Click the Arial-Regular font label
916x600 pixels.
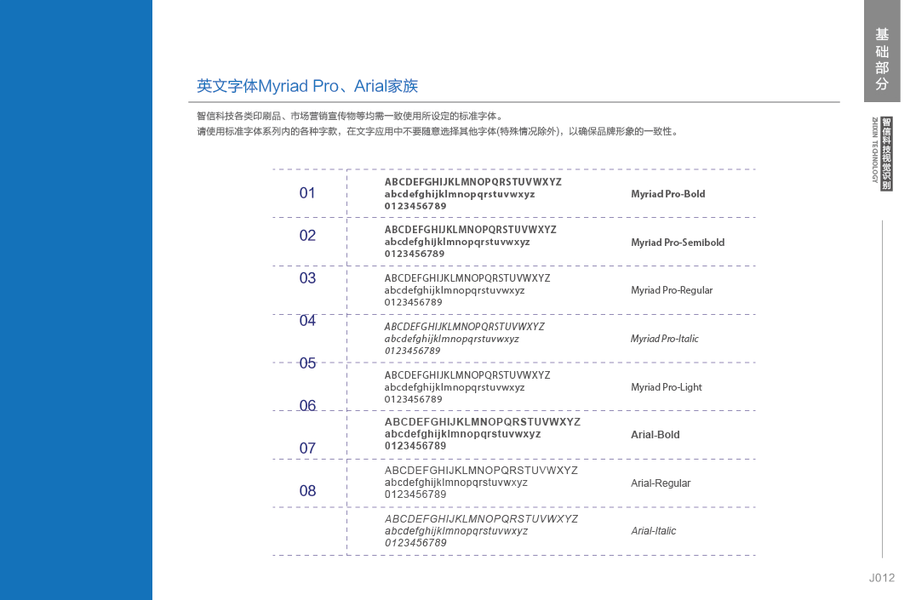click(660, 483)
